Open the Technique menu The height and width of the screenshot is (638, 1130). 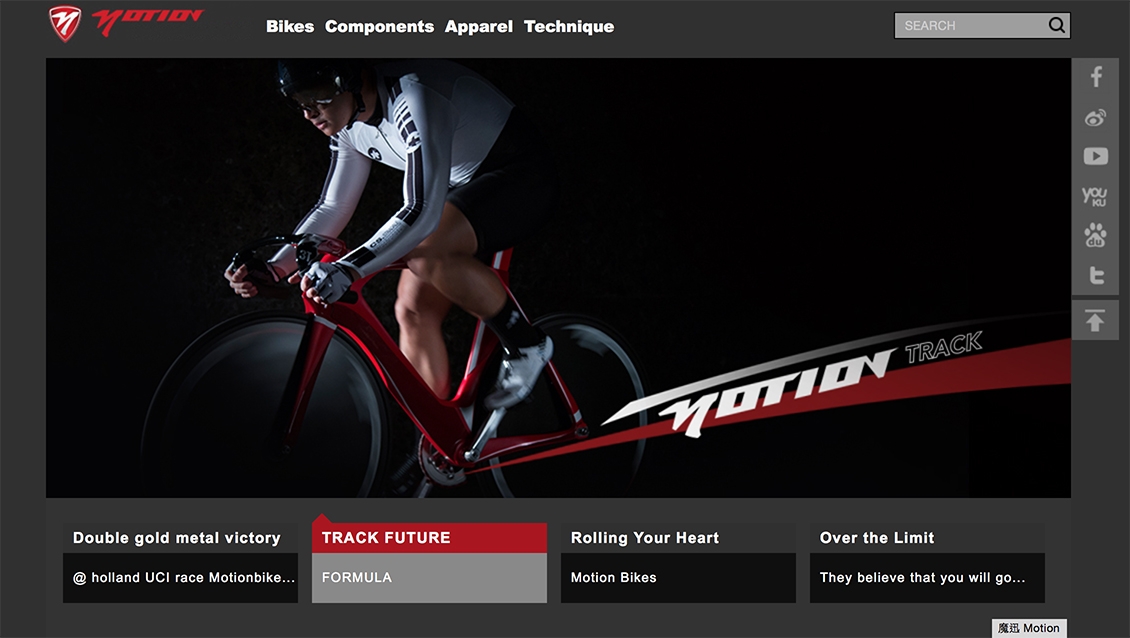(x=569, y=27)
